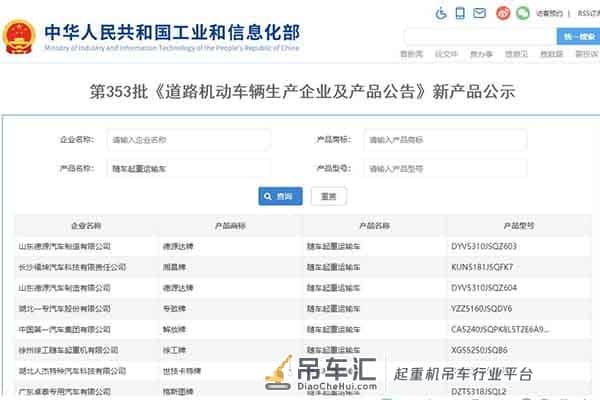
Task: Select the model cell starting with CA5240JSQPK
Action: (x=500, y=329)
